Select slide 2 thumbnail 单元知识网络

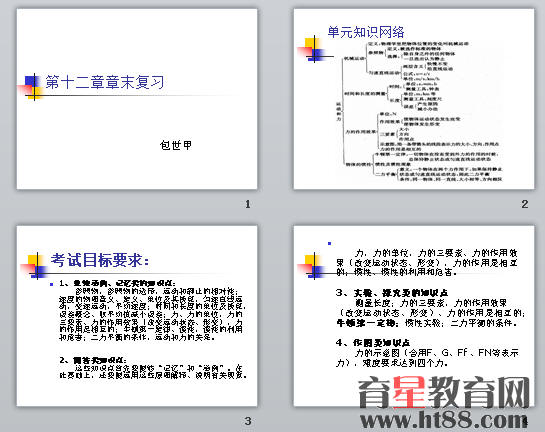point(414,99)
